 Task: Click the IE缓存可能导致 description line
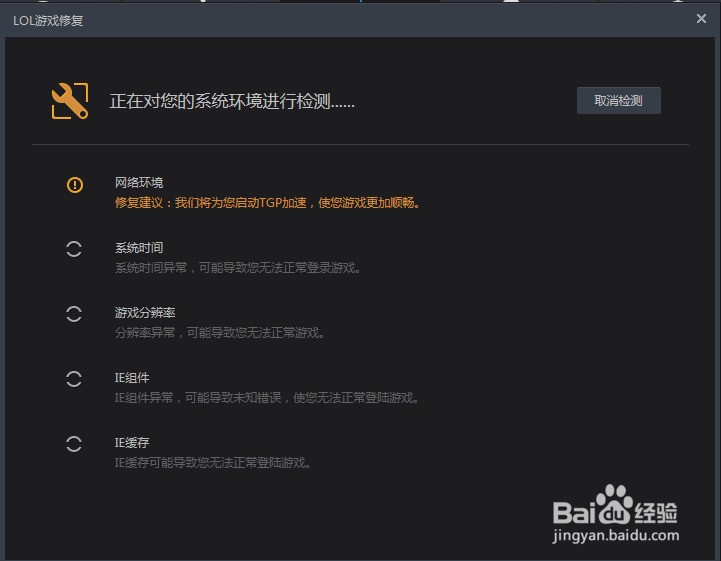[x=213, y=463]
